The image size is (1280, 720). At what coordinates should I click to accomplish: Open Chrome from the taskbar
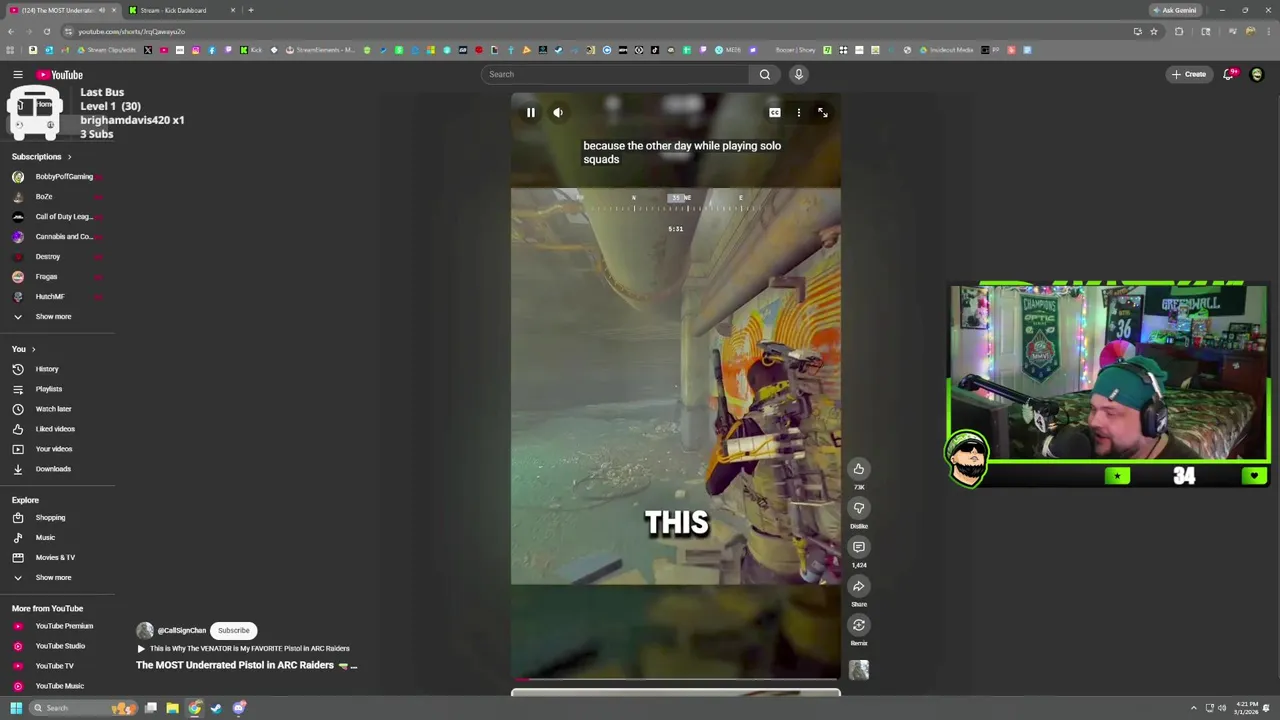[x=194, y=708]
